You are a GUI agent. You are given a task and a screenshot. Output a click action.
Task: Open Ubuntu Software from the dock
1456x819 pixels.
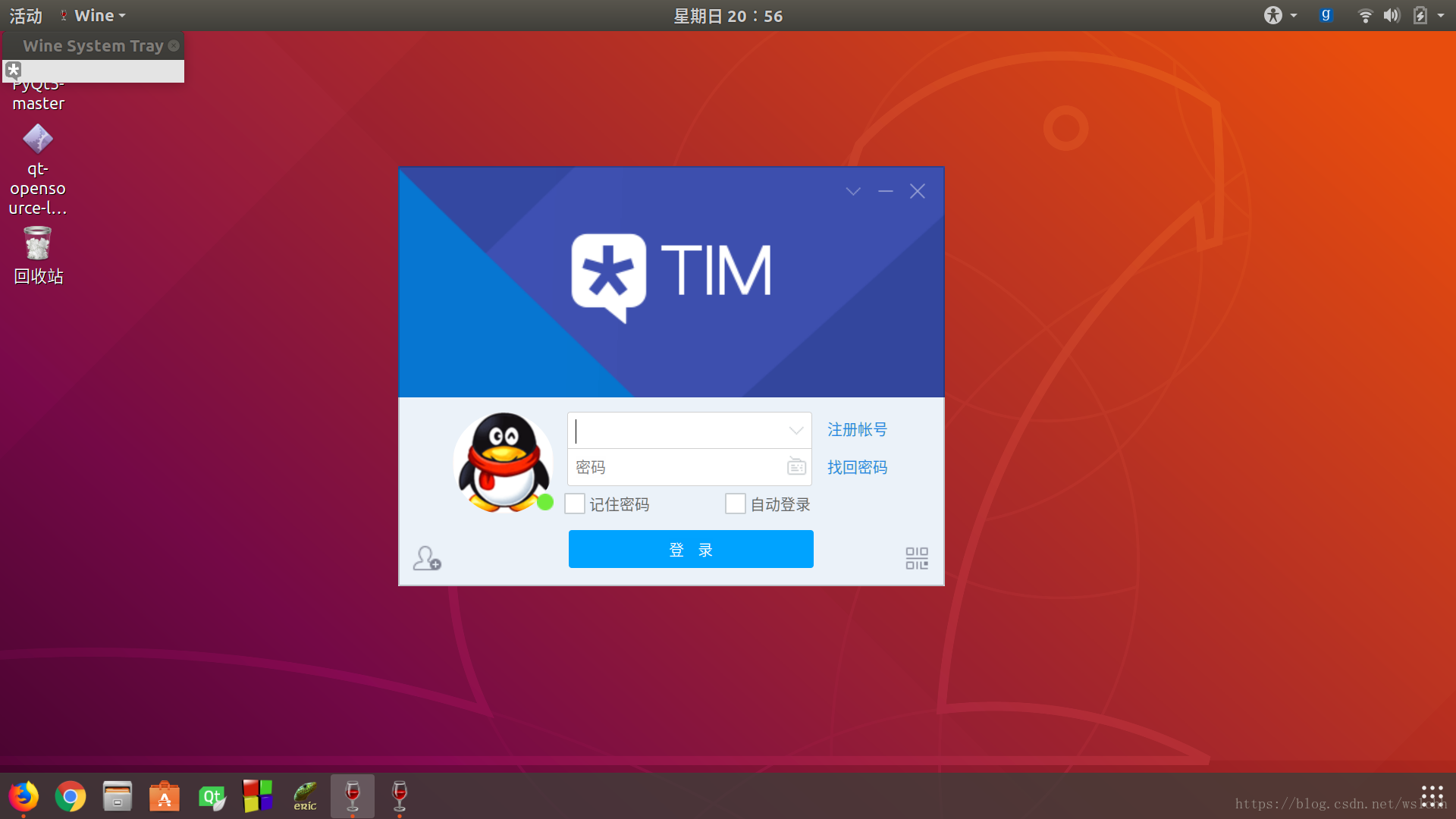click(165, 796)
